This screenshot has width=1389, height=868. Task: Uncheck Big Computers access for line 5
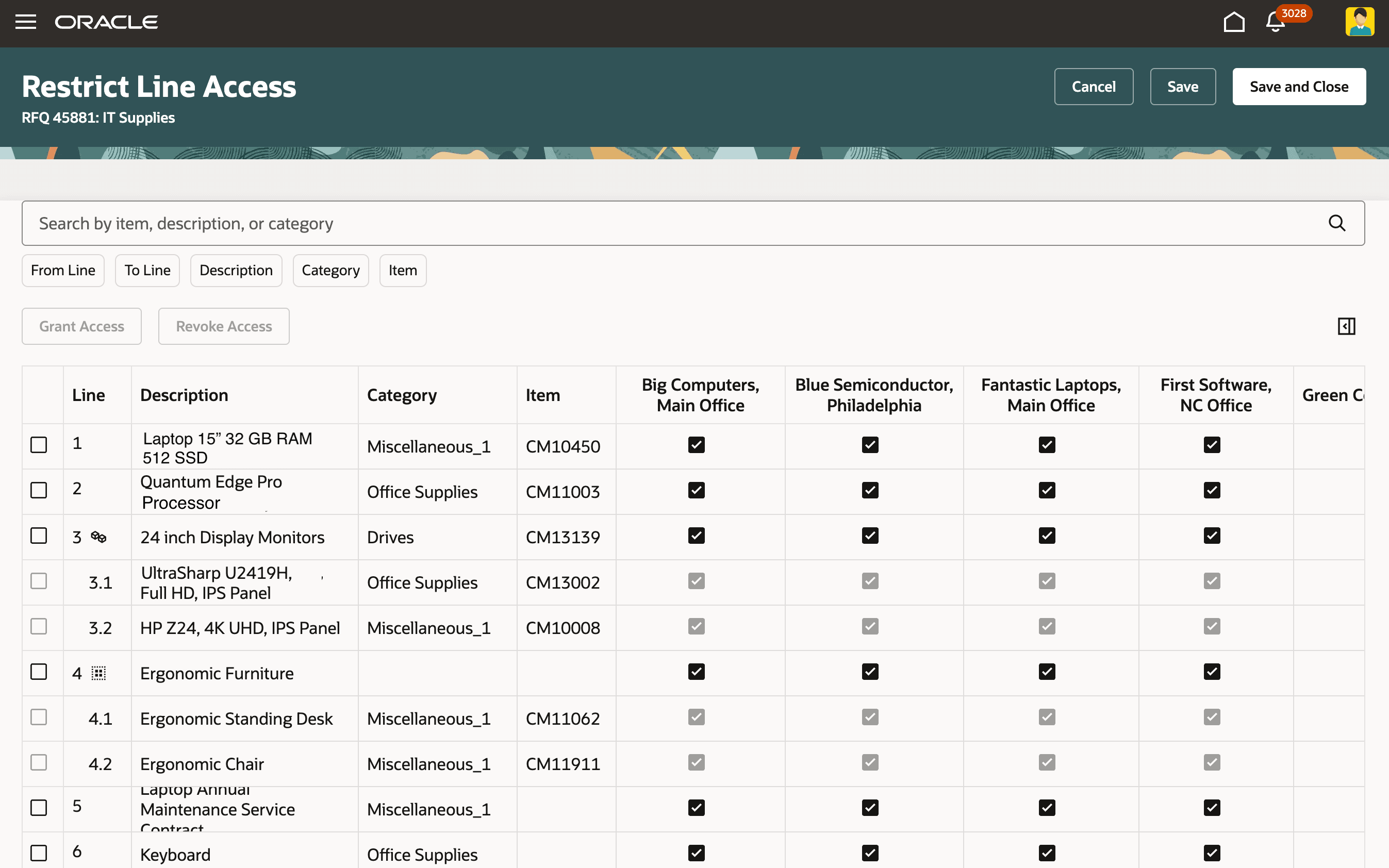697,808
